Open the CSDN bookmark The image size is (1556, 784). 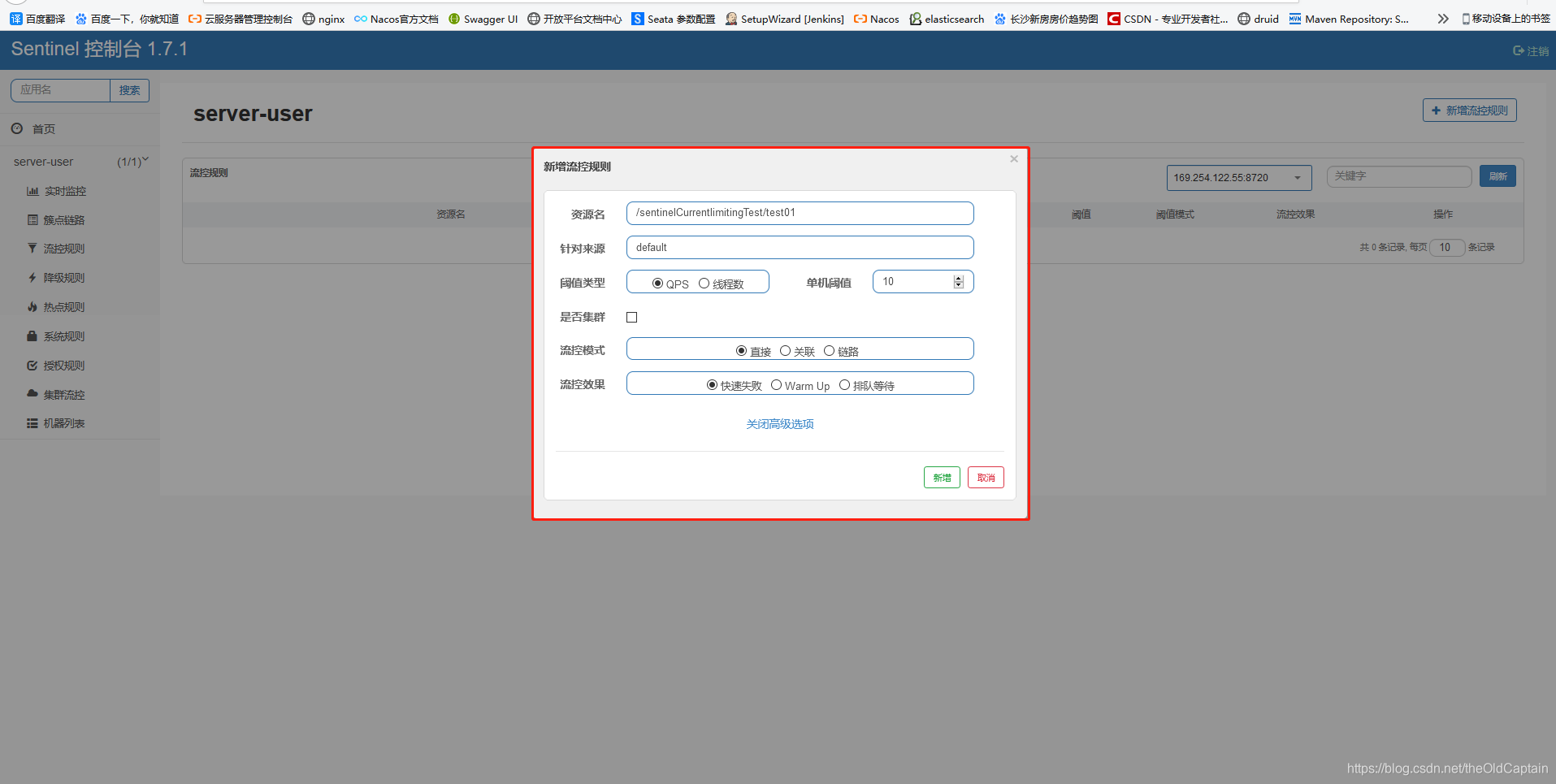1168,19
